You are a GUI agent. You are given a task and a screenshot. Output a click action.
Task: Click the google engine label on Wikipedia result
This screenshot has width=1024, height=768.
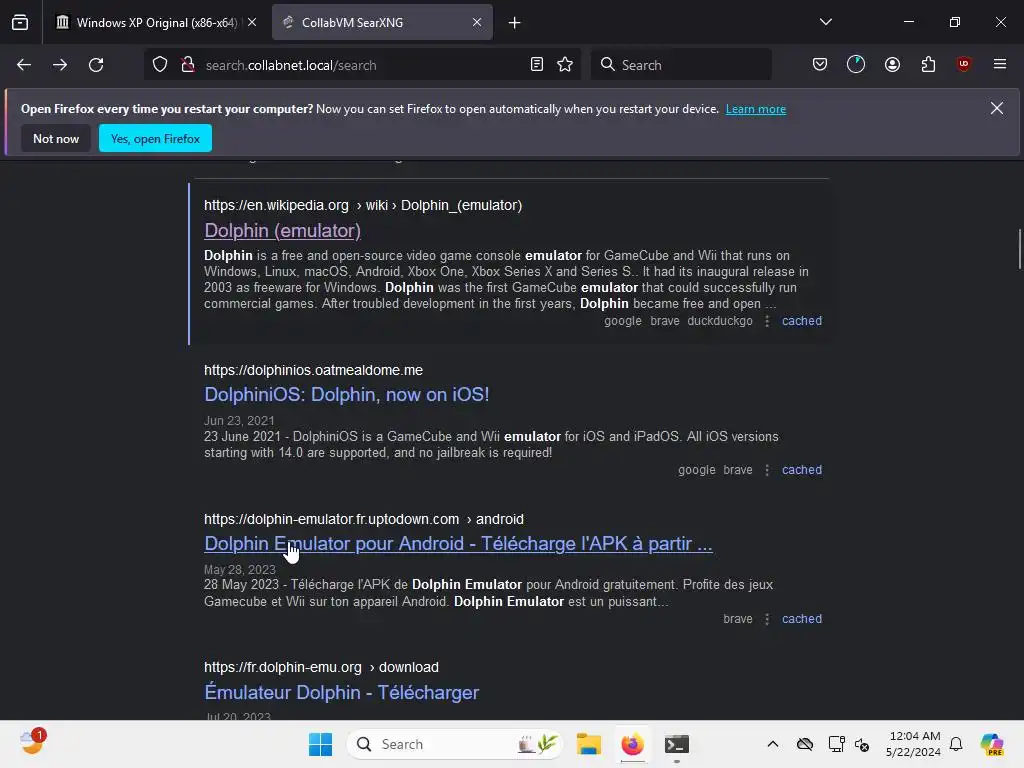(x=622, y=321)
